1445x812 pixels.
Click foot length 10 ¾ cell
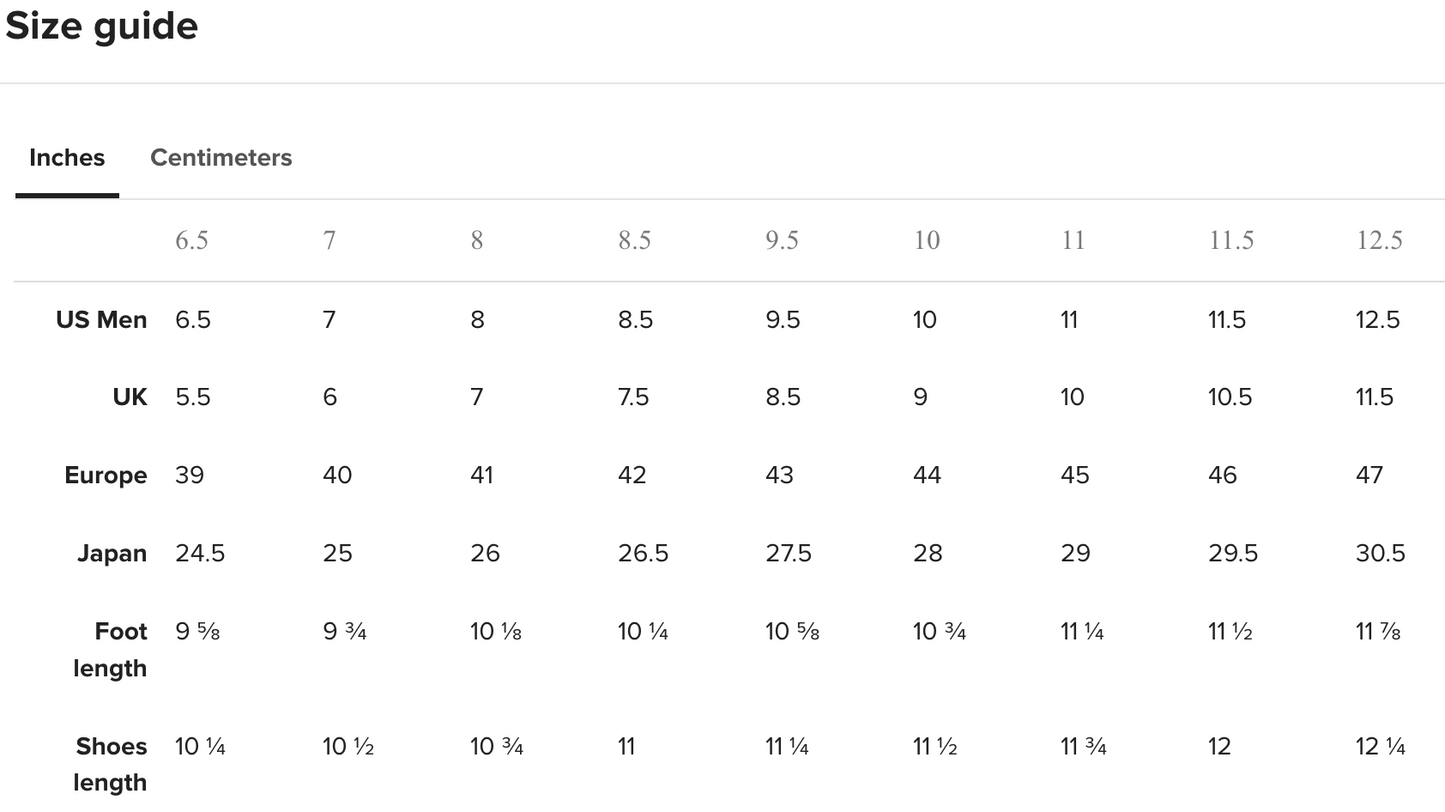pos(939,632)
